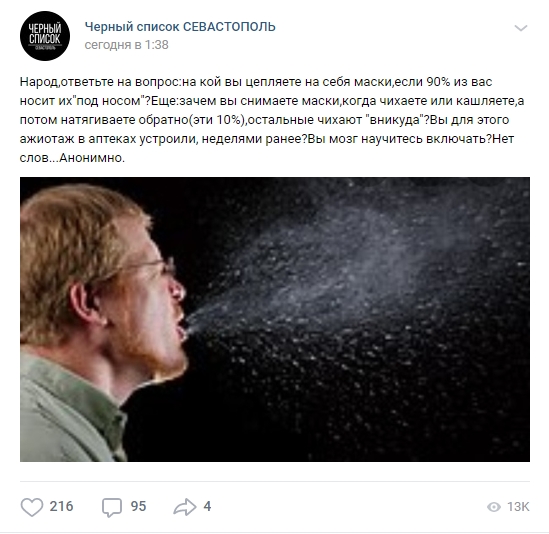Click the 216 likes counter
Screen dimensions: 549x534
click(x=61, y=506)
